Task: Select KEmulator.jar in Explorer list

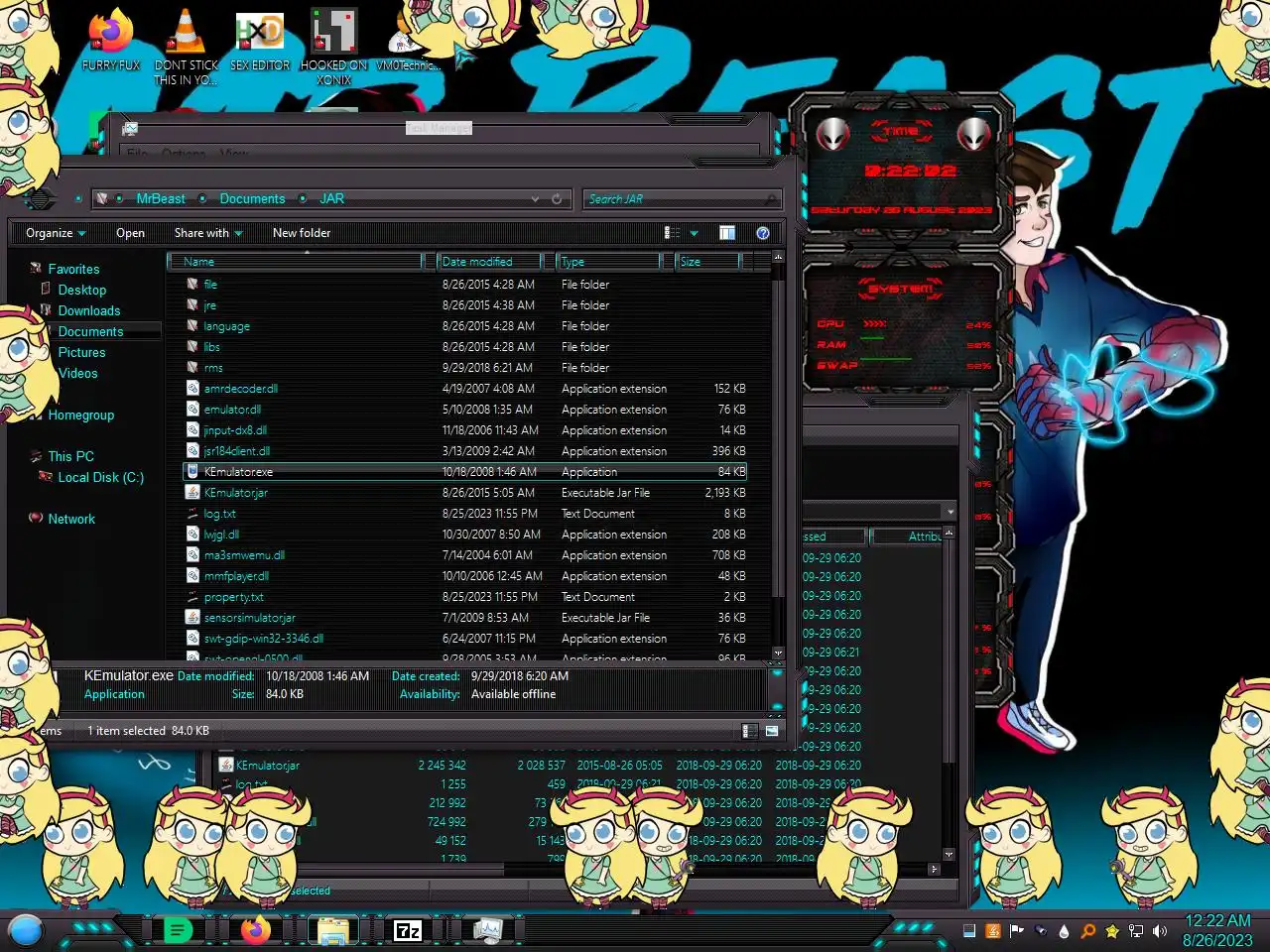Action: click(x=466, y=493)
